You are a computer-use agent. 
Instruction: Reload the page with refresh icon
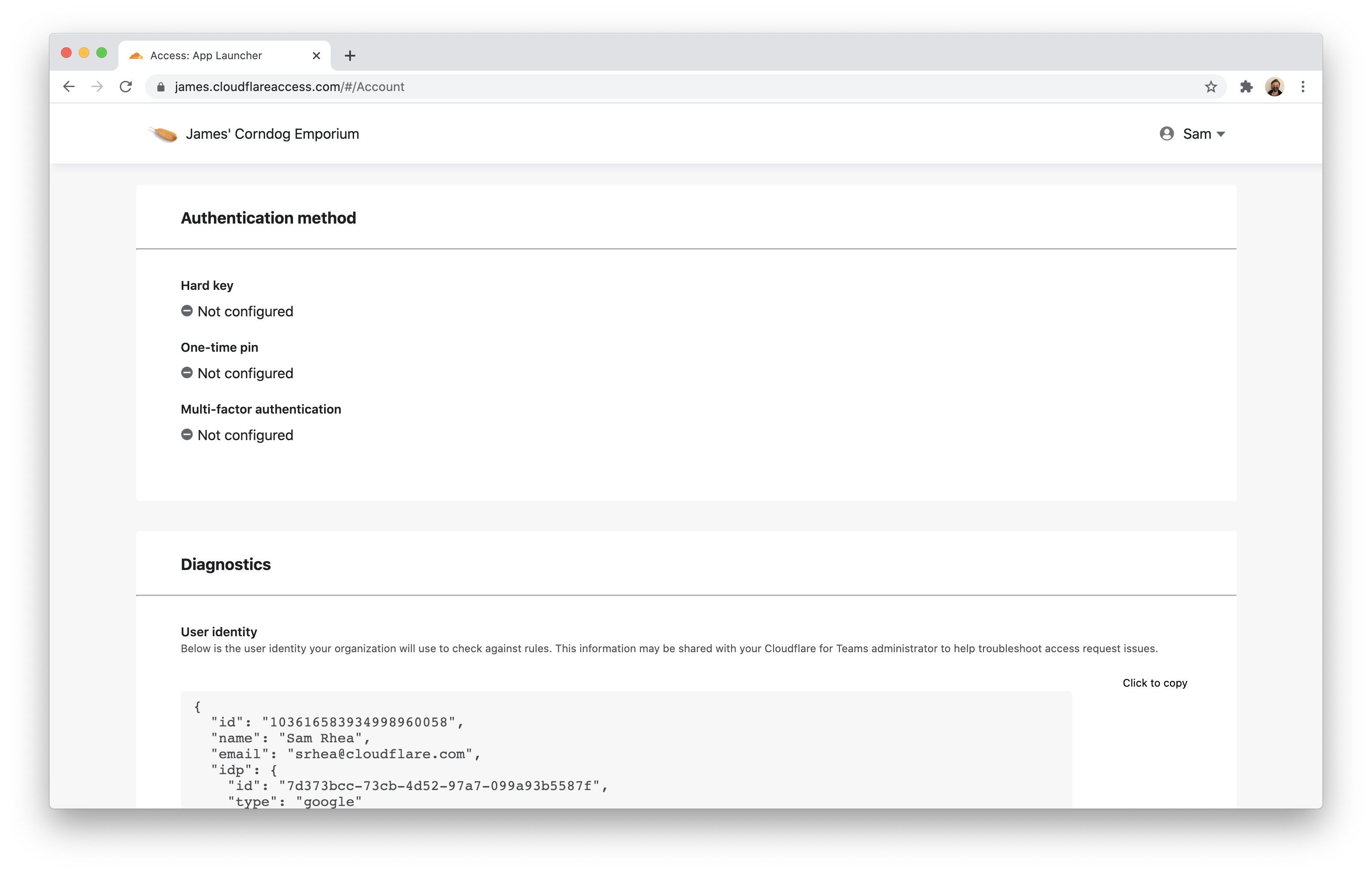point(126,87)
